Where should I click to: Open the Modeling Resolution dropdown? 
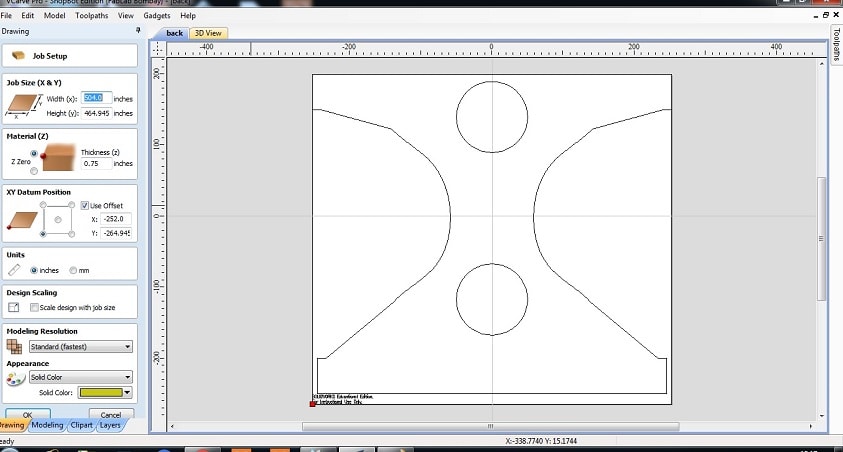81,347
